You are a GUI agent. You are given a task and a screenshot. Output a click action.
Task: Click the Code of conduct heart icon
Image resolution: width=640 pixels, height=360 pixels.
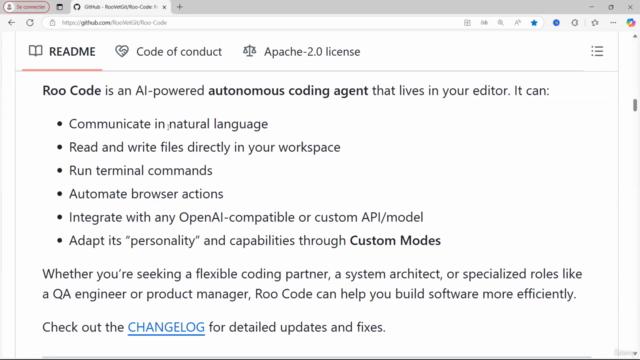122,51
